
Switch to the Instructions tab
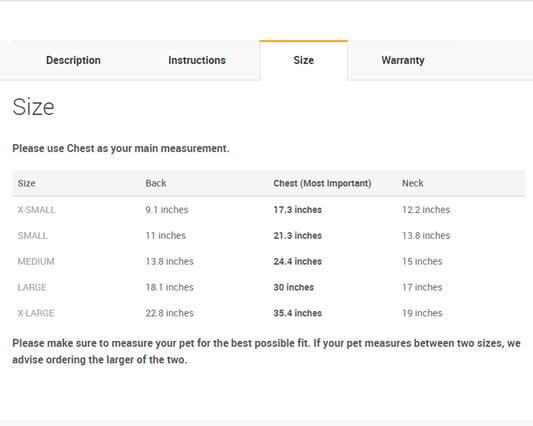(197, 60)
